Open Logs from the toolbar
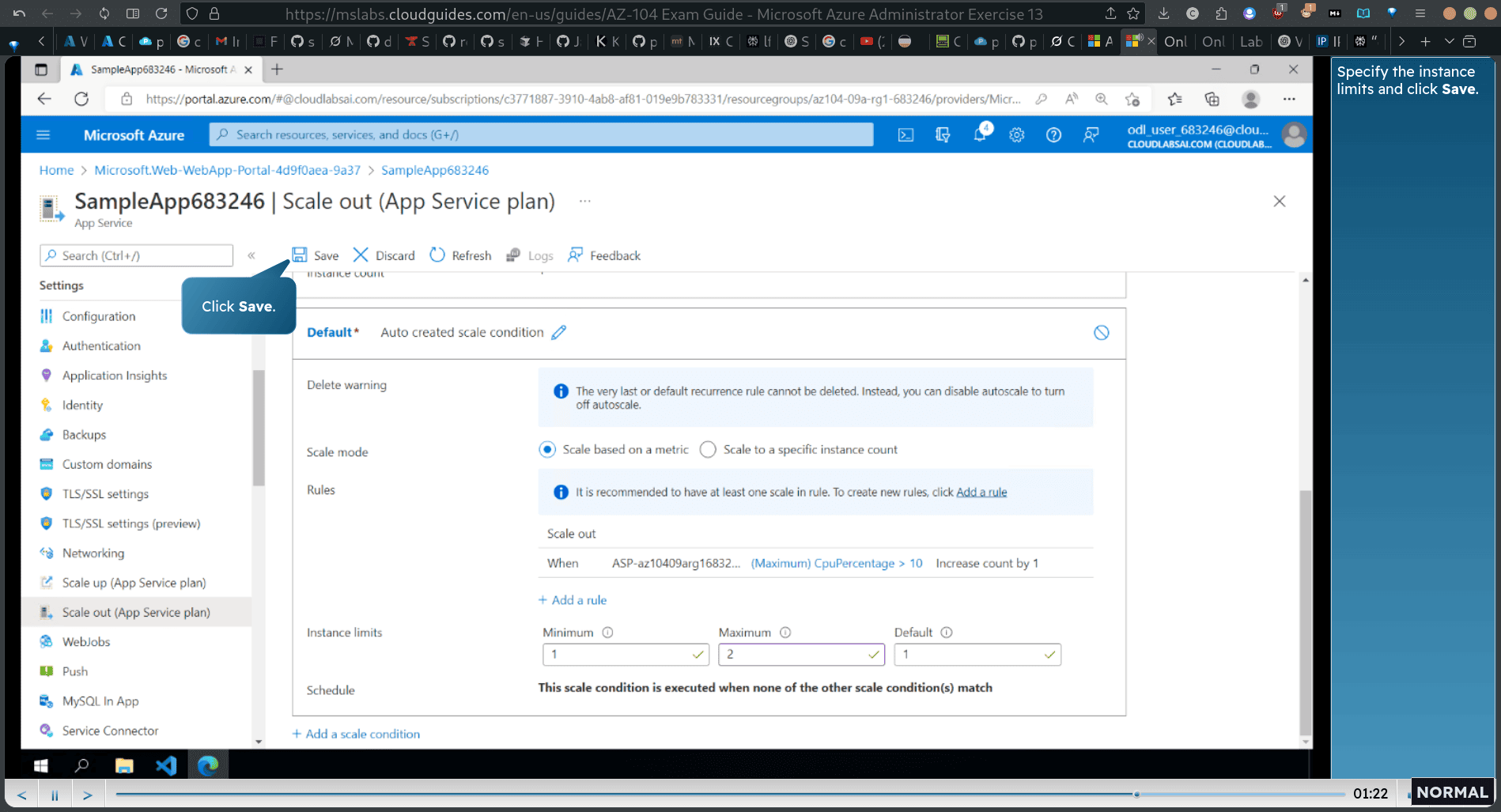Image resolution: width=1501 pixels, height=812 pixels. click(530, 255)
